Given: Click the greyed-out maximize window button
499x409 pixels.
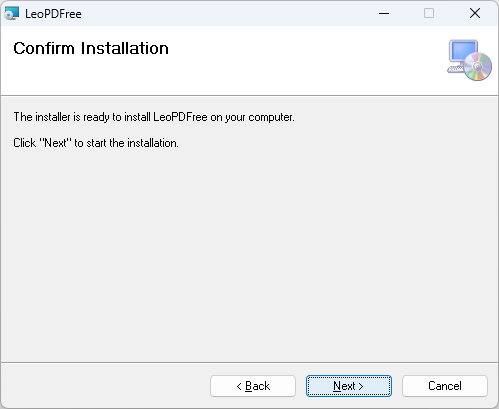Looking at the screenshot, I should coord(429,13).
